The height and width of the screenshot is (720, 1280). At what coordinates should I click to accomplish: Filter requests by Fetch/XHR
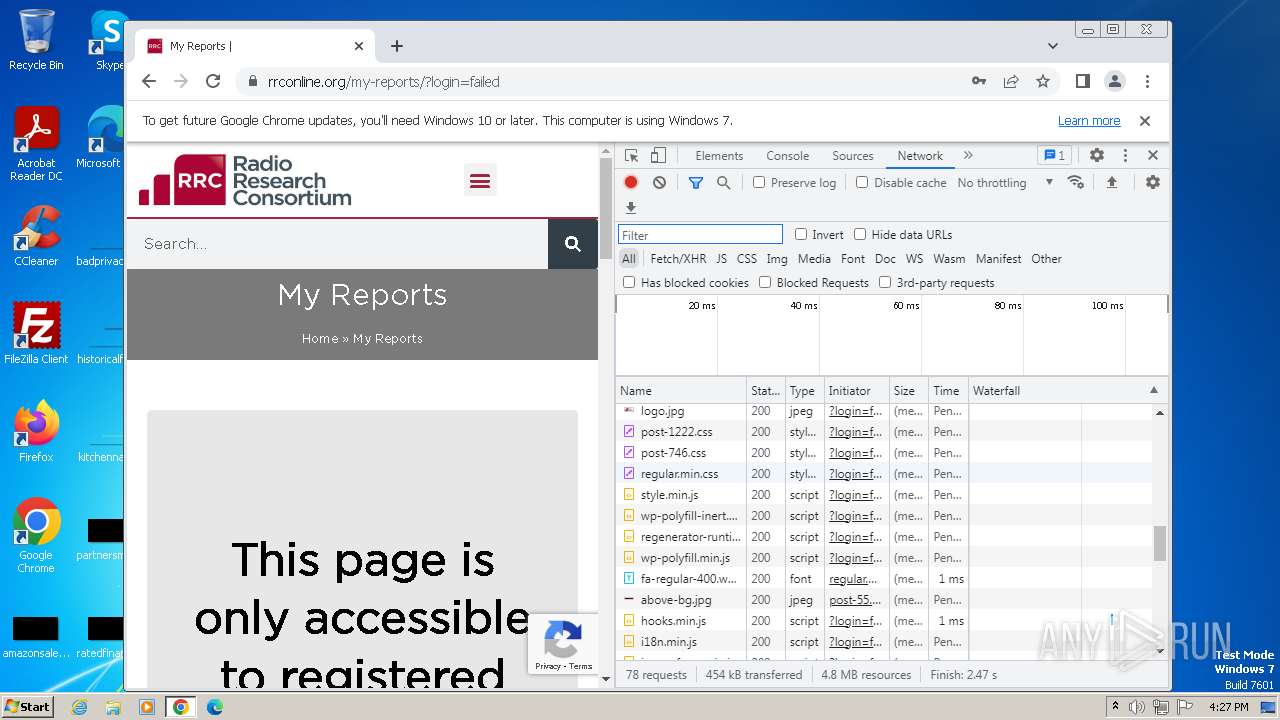click(x=678, y=259)
